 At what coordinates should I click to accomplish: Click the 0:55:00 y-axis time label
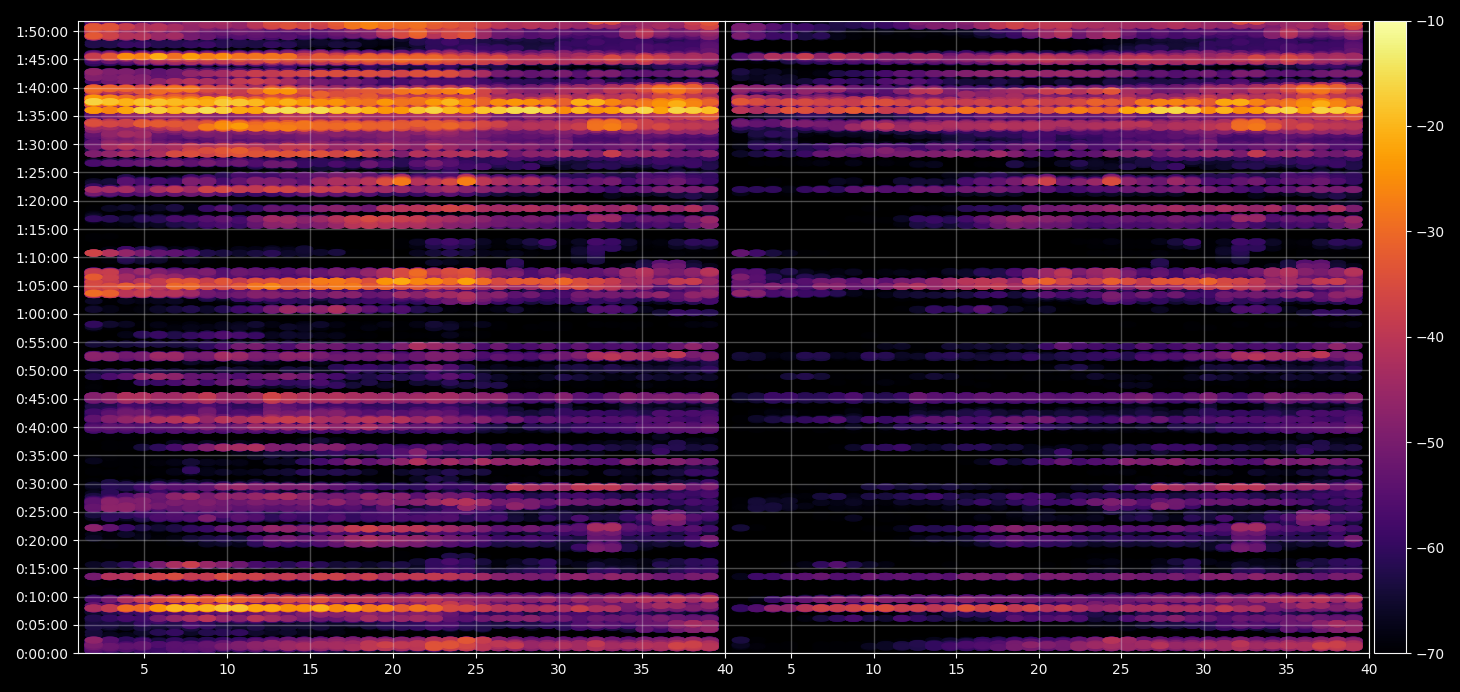43,343
